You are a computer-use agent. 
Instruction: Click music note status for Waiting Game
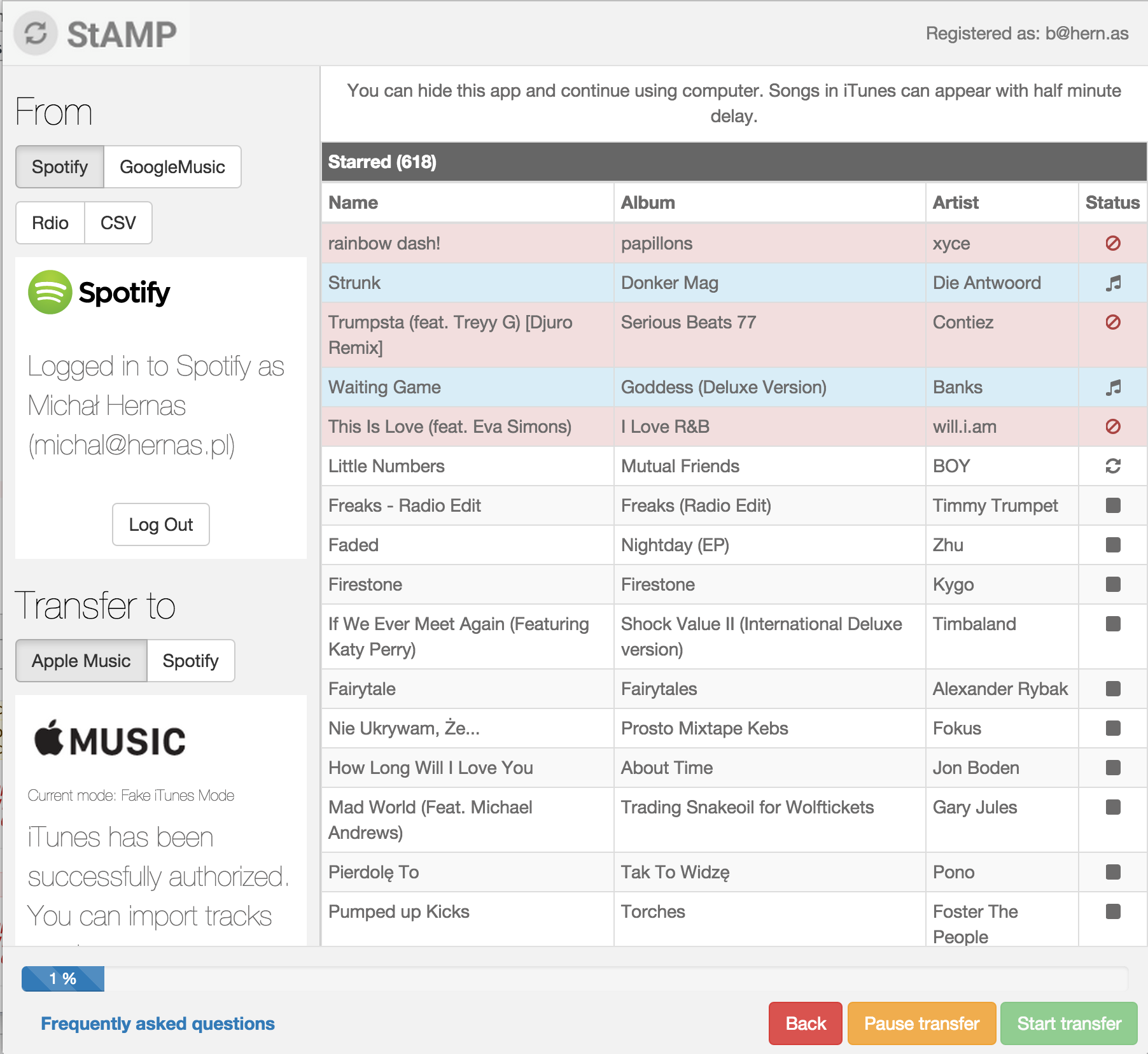(x=1113, y=387)
